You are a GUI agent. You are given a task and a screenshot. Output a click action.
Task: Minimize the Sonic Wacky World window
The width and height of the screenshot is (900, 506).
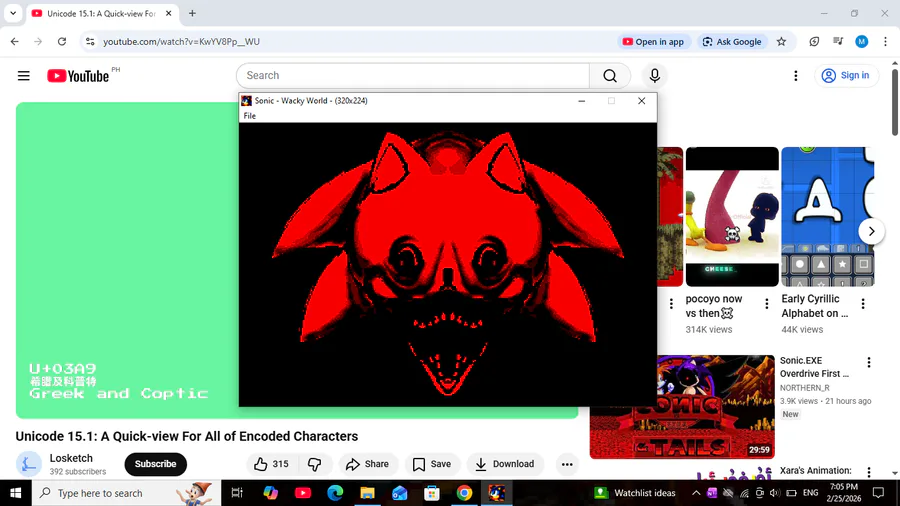click(x=581, y=101)
